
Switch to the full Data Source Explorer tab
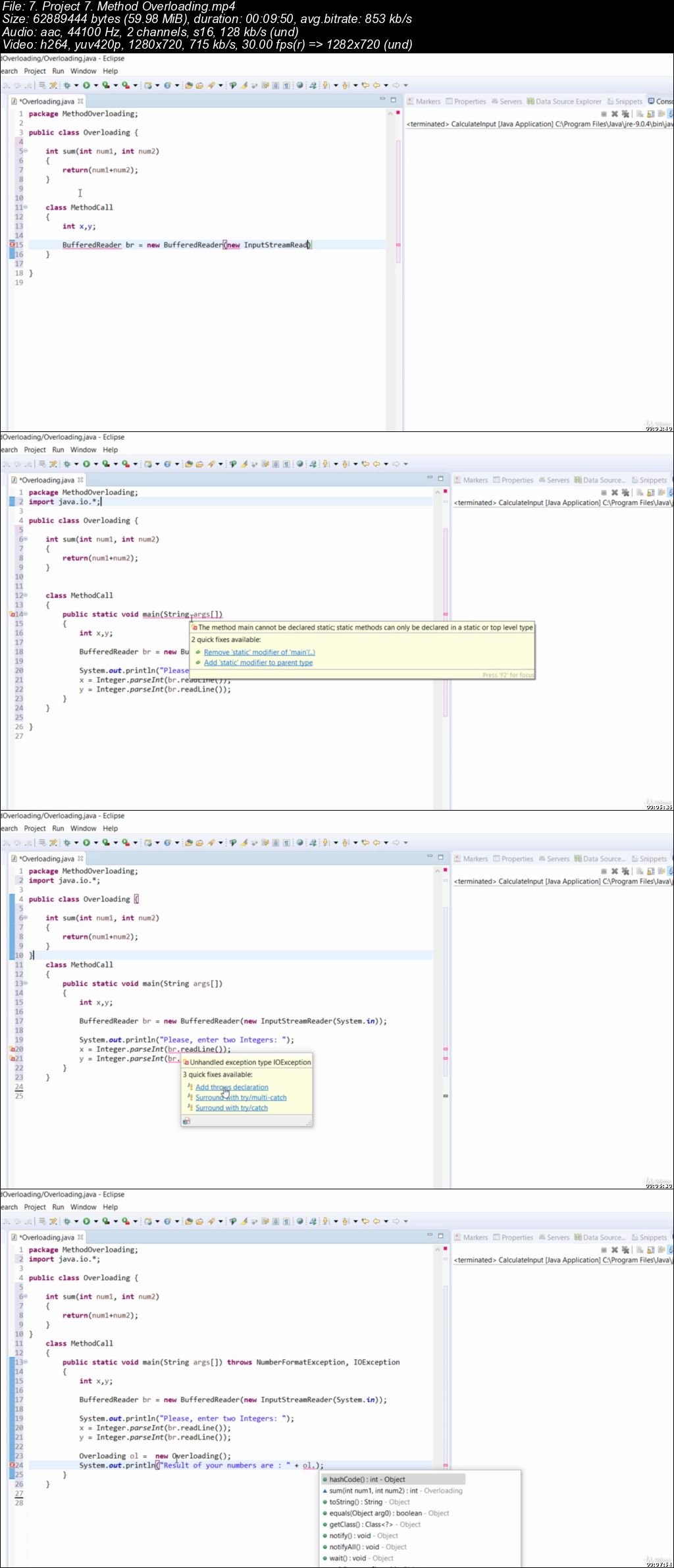click(x=564, y=101)
